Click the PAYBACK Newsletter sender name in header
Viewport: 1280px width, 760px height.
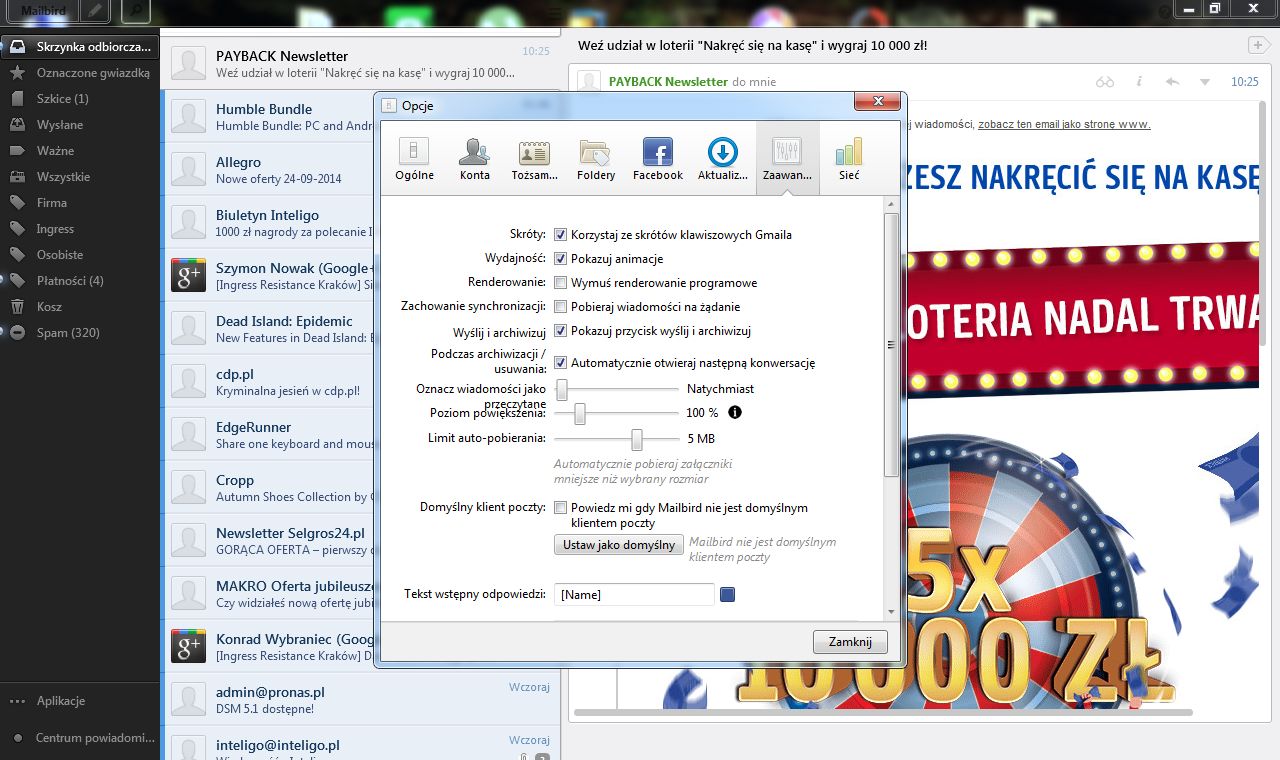click(x=668, y=82)
